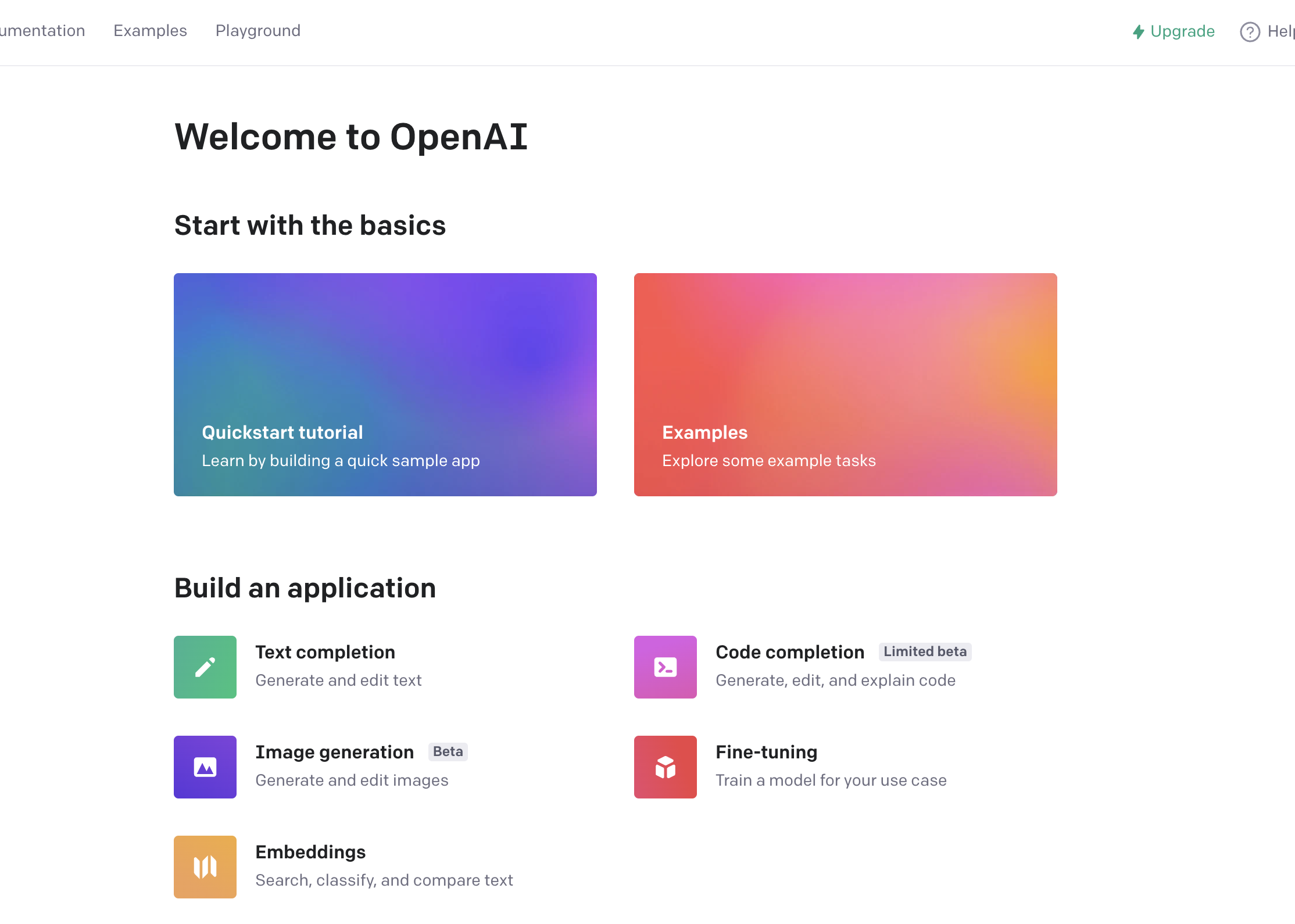The width and height of the screenshot is (1295, 924).
Task: Click the Limited beta badge
Action: pos(924,651)
